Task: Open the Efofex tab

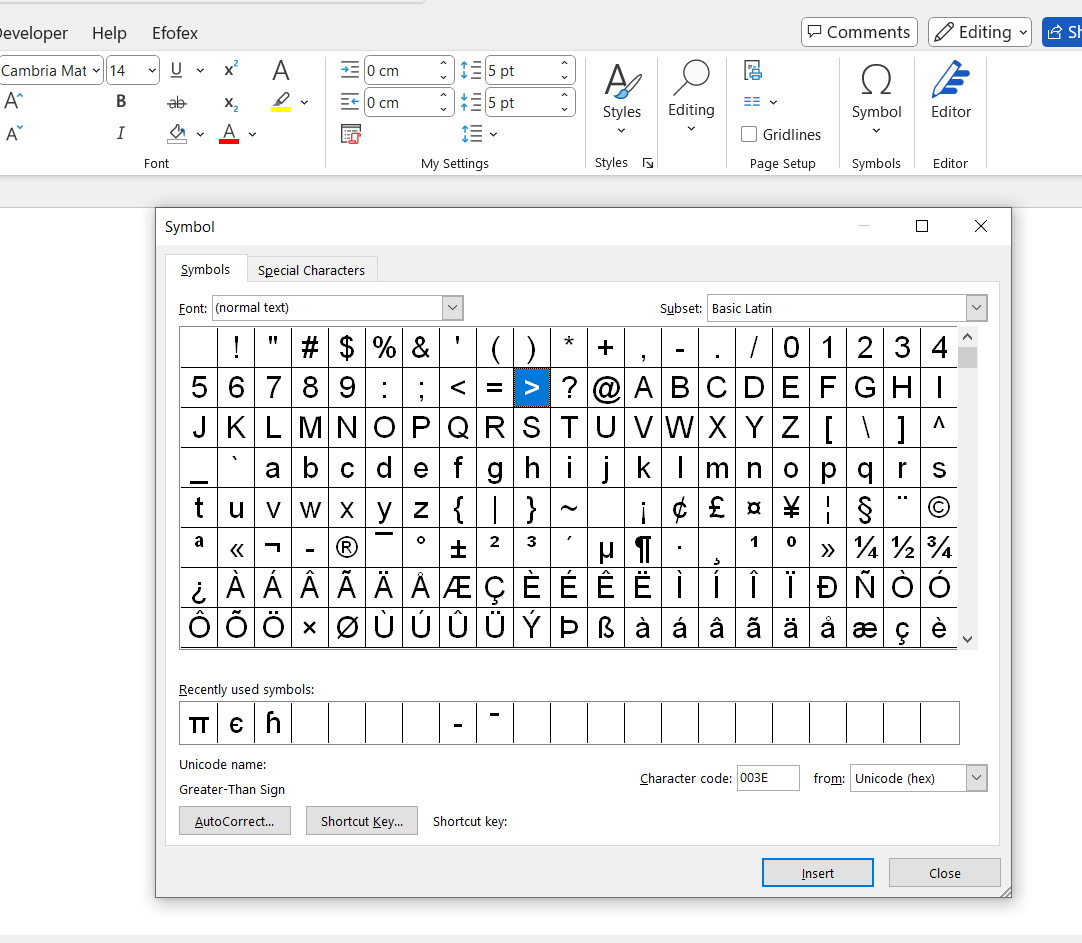Action: click(175, 32)
